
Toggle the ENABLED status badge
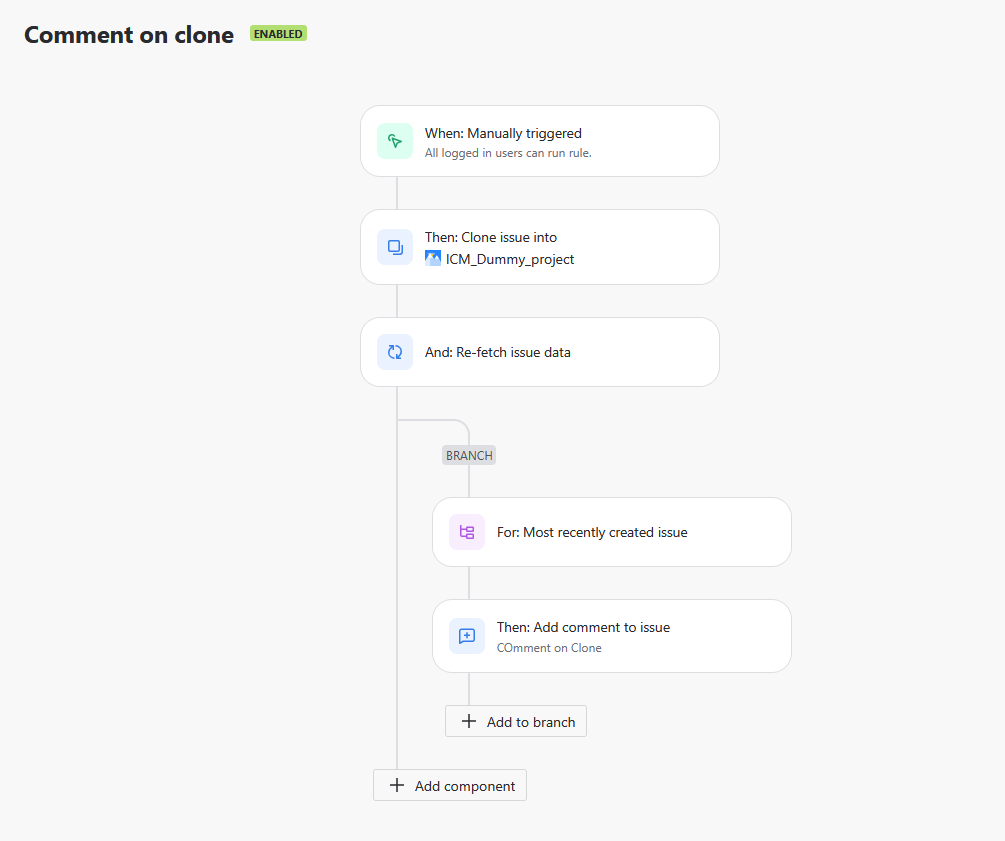point(277,33)
